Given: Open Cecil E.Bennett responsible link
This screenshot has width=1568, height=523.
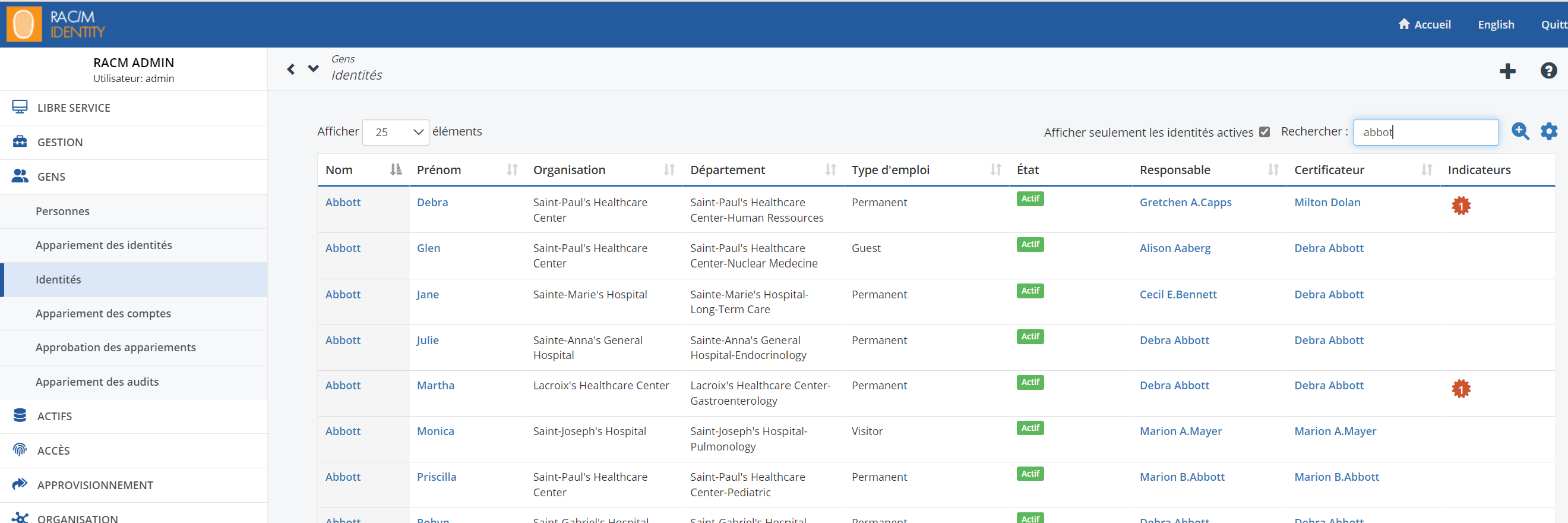Looking at the screenshot, I should (x=1178, y=294).
